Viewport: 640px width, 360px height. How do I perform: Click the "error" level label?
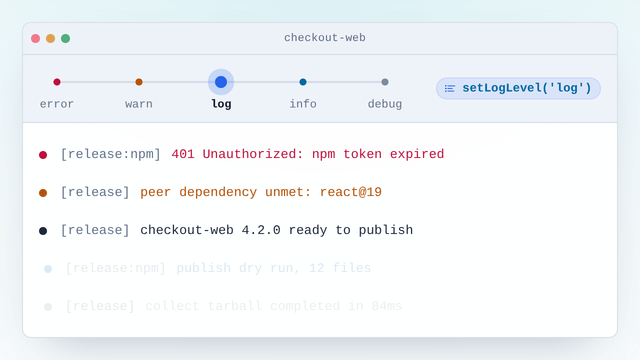coord(57,104)
